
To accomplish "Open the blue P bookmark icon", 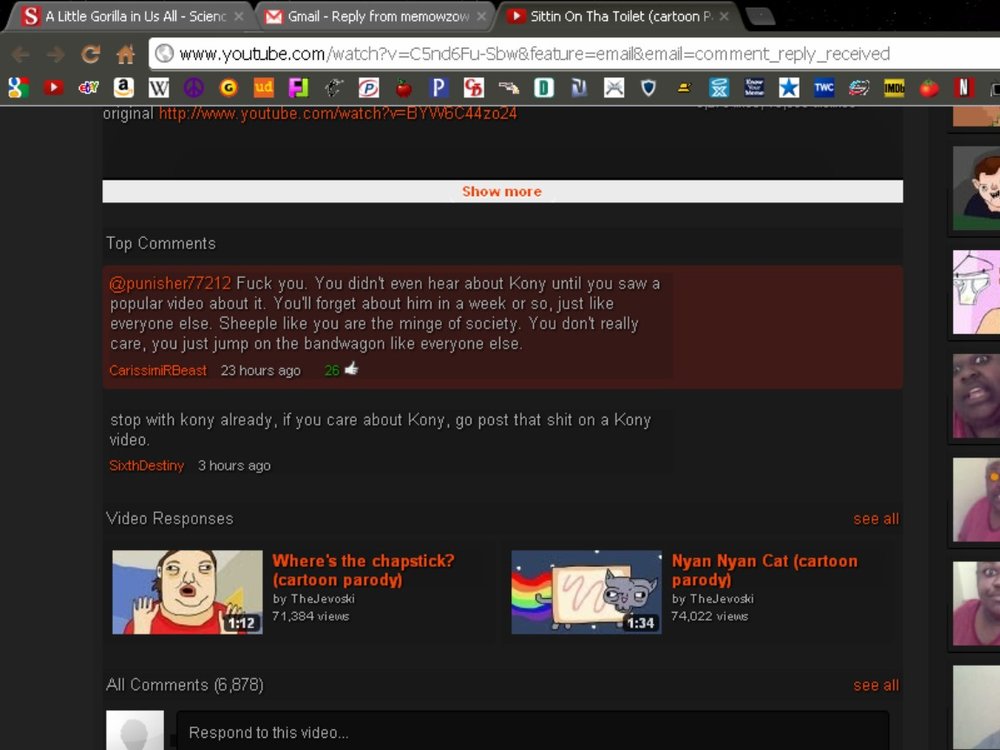I will [x=438, y=87].
